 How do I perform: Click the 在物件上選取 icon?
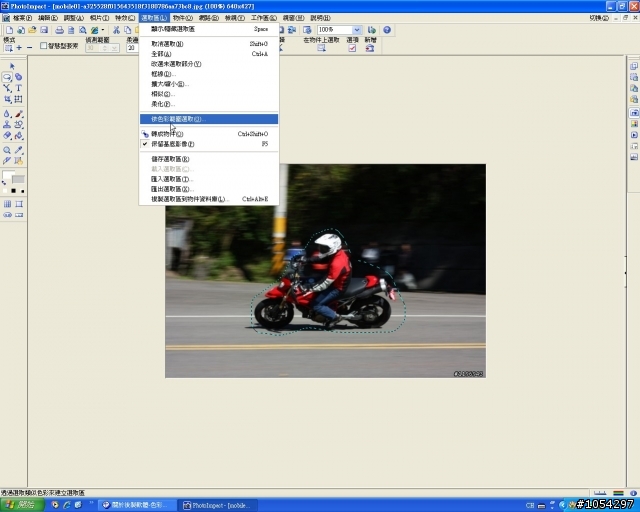322,48
